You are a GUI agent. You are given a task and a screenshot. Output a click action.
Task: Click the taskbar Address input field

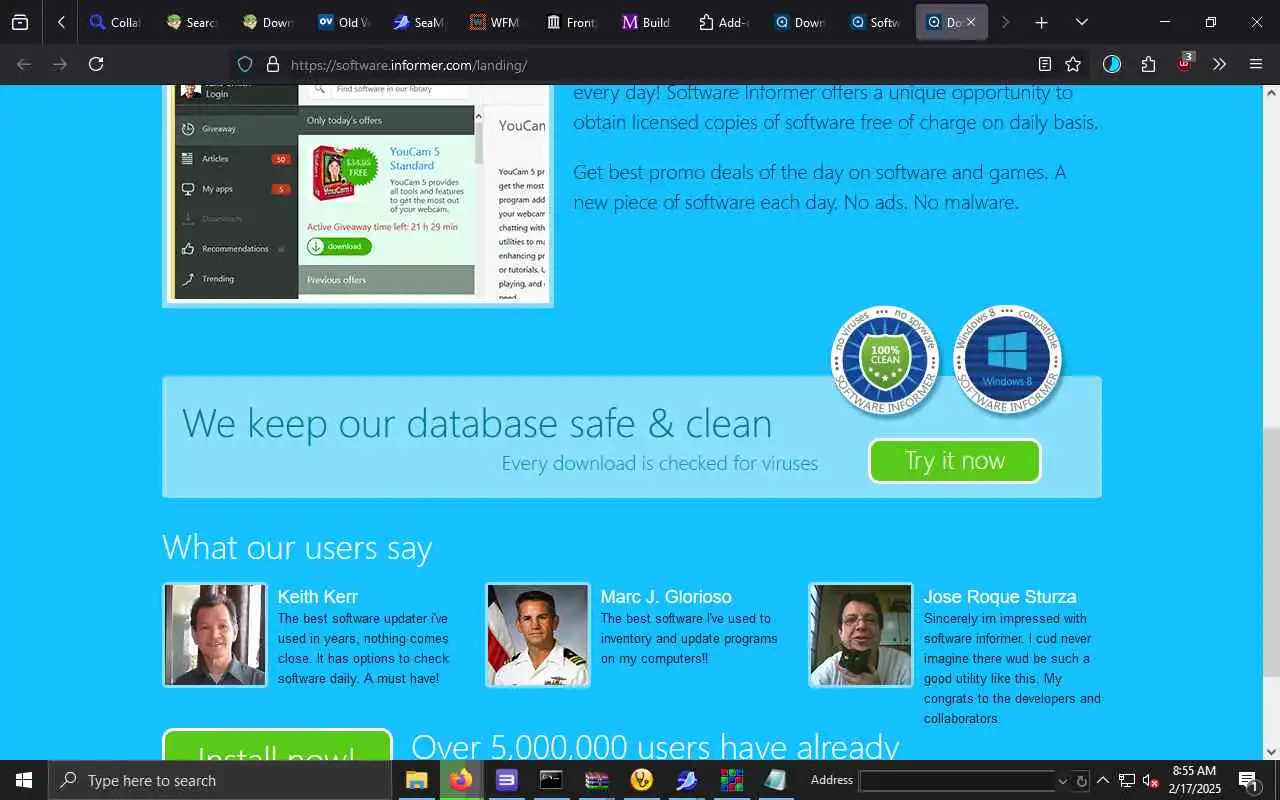tap(957, 780)
